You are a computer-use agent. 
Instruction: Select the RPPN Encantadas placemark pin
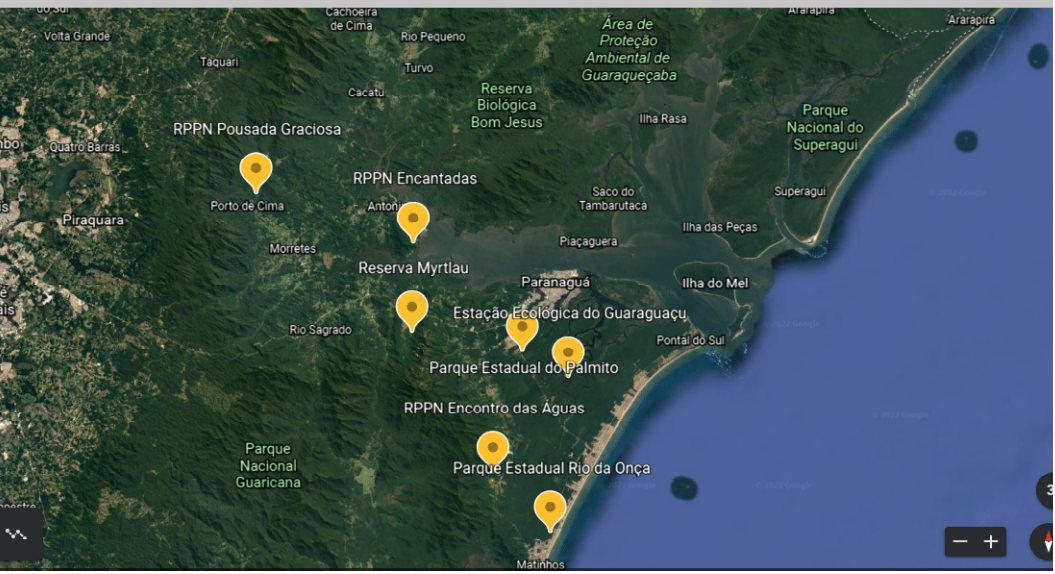pos(413,222)
